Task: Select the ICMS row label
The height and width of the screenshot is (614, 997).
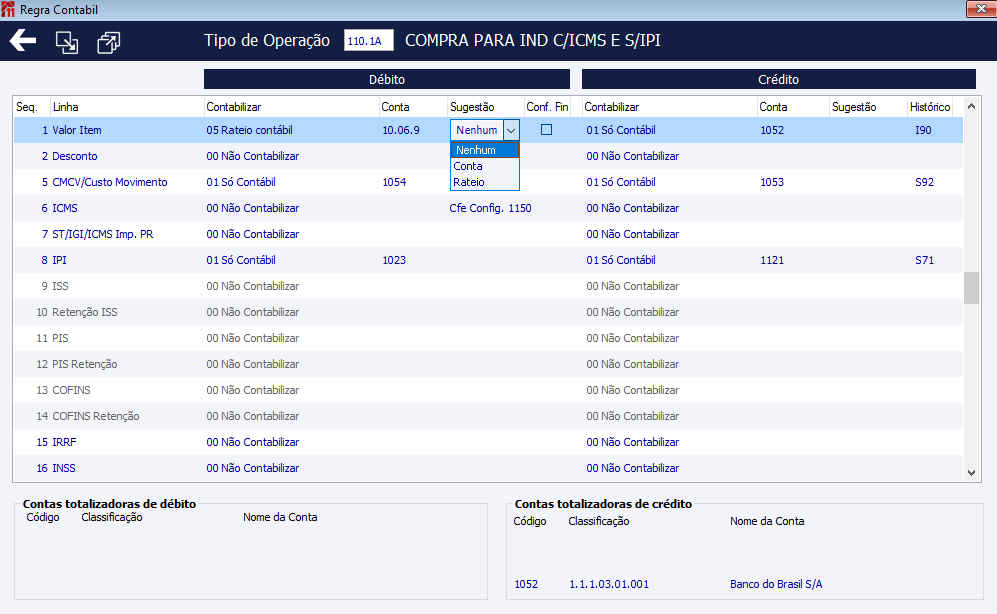Action: point(64,208)
